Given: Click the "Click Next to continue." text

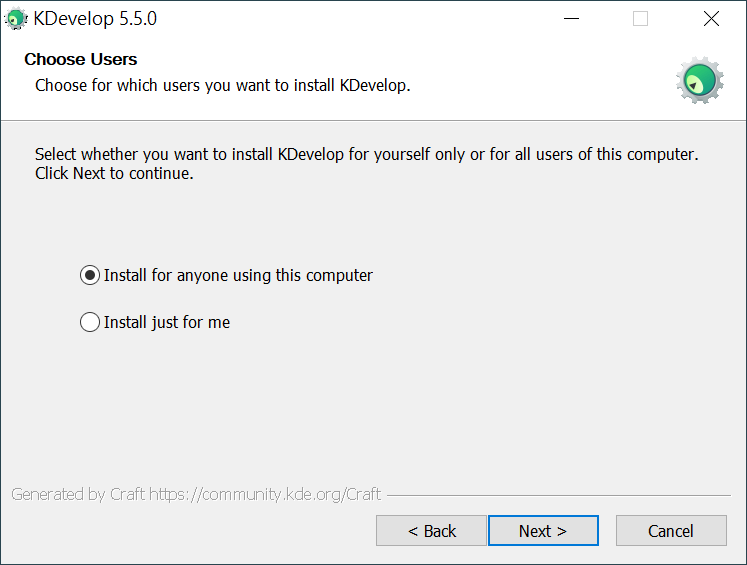Looking at the screenshot, I should (114, 173).
